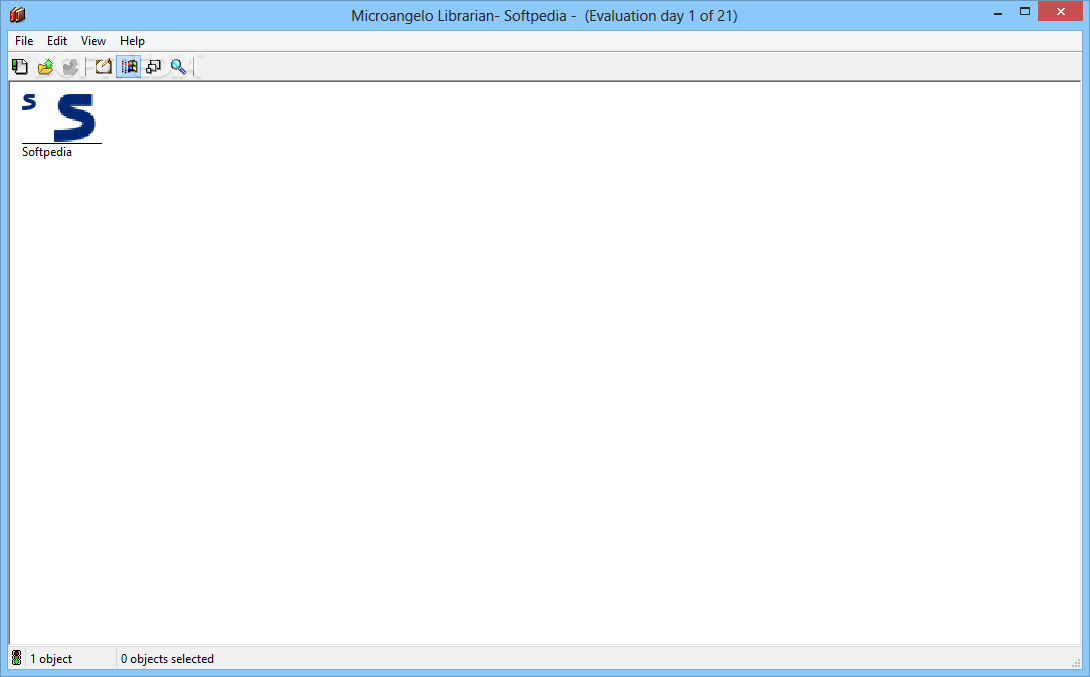This screenshot has width=1090, height=677.
Task: Toggle the colorful Windows flag view icon
Action: click(129, 67)
